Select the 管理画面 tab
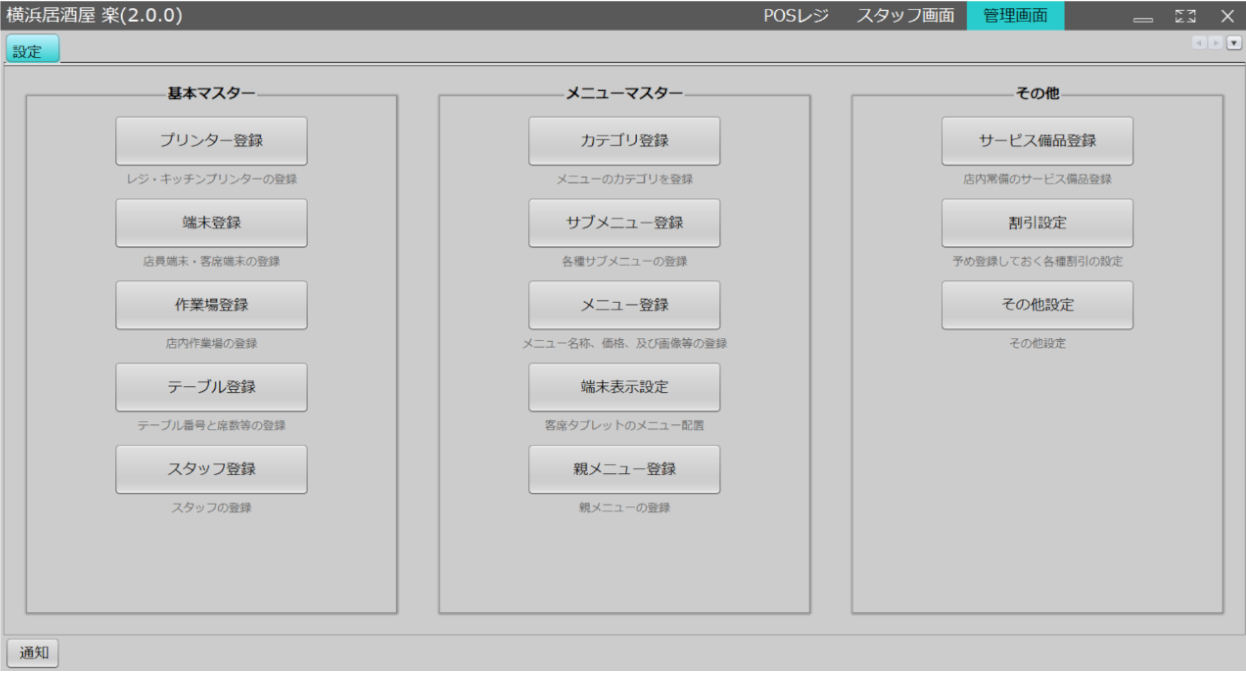 point(1016,16)
